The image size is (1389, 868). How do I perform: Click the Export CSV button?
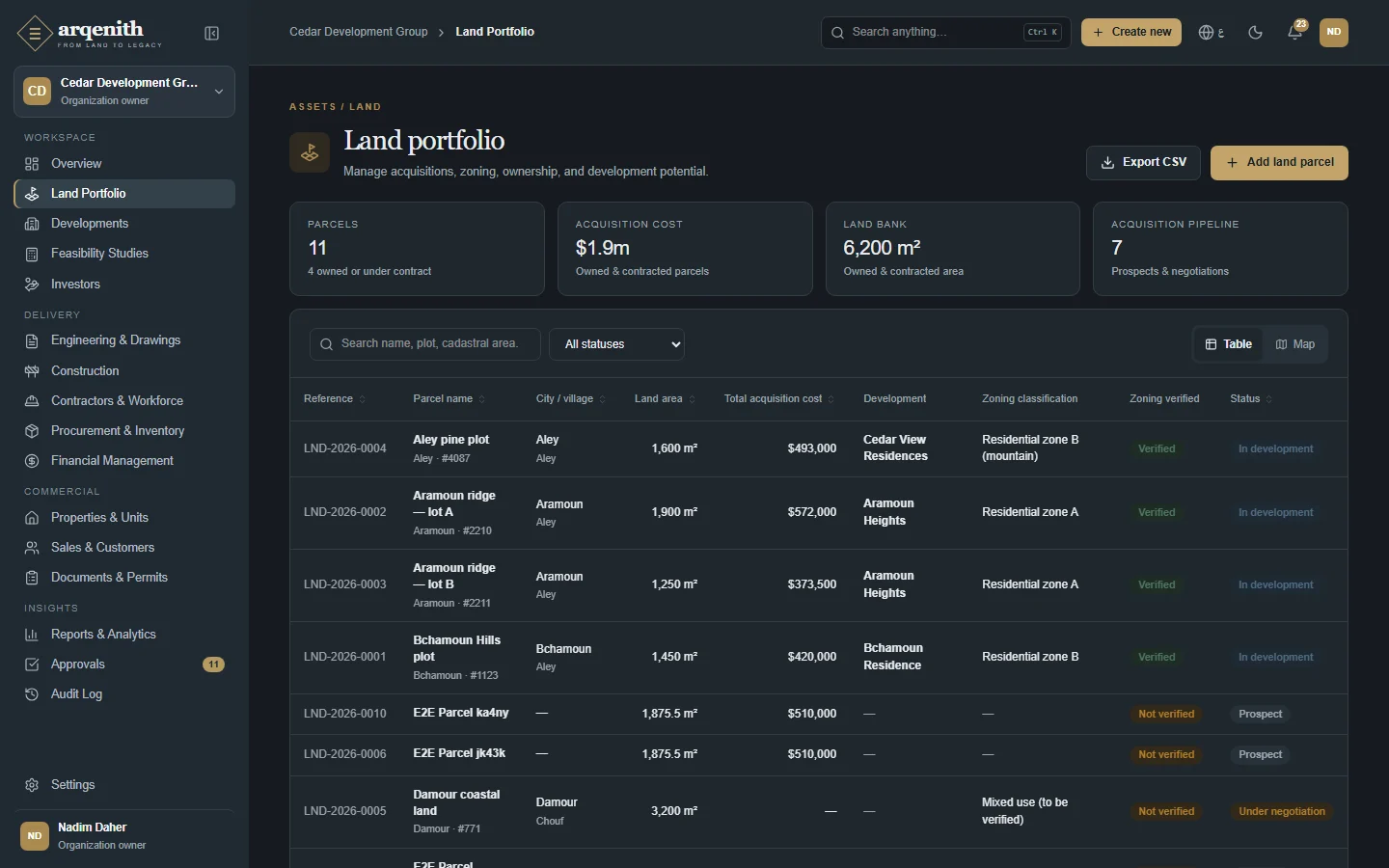click(1143, 163)
